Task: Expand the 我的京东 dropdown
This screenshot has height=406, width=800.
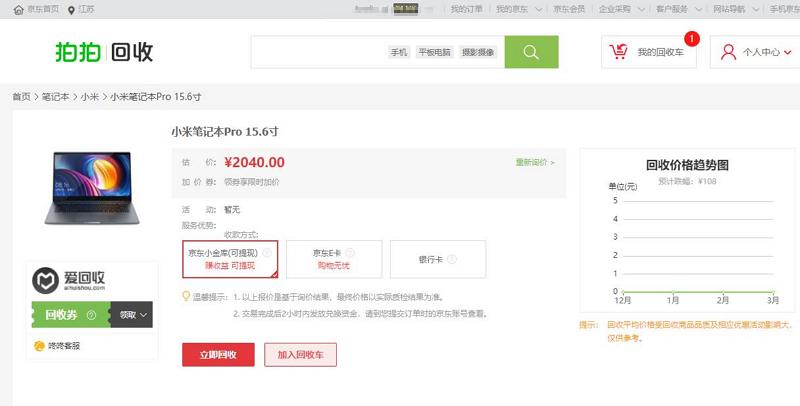Action: click(538, 10)
